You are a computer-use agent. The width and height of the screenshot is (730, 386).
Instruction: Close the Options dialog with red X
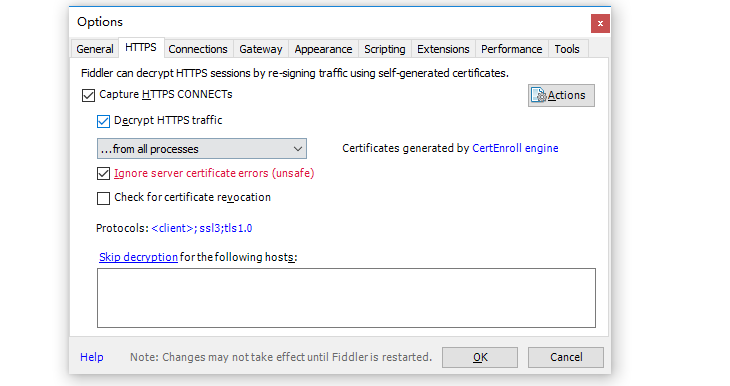600,23
